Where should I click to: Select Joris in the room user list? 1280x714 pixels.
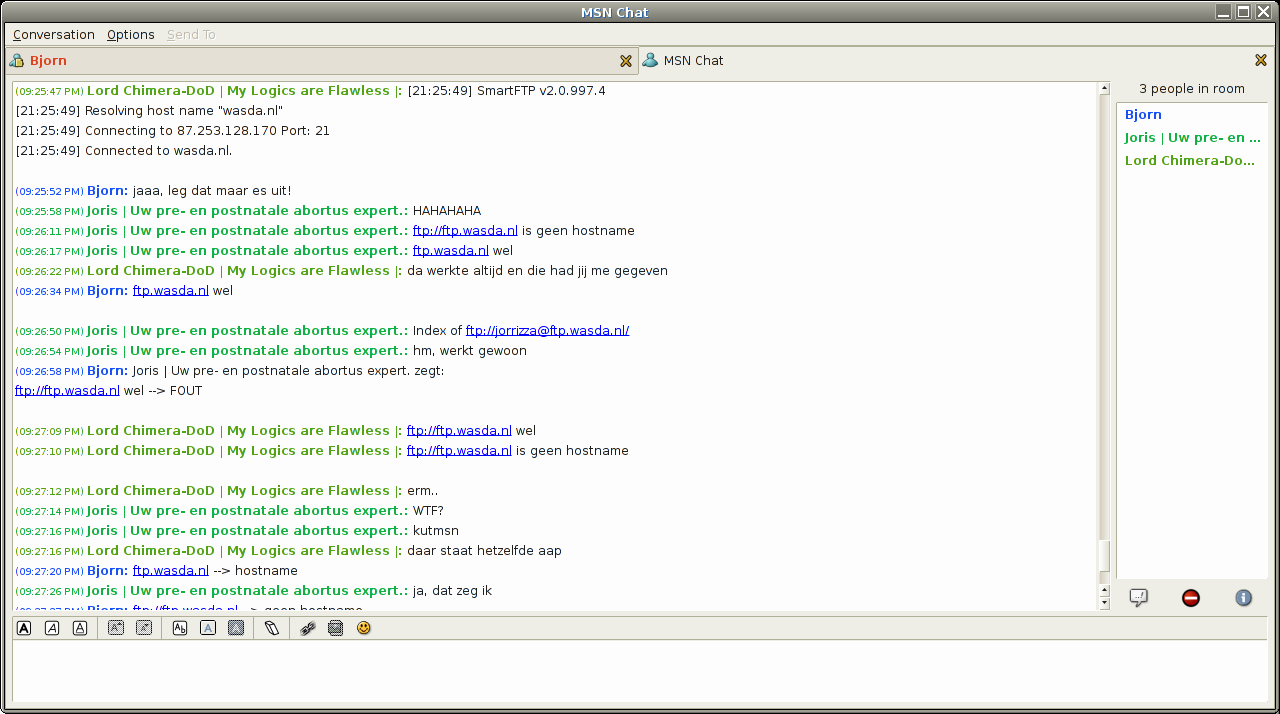[x=1192, y=138]
